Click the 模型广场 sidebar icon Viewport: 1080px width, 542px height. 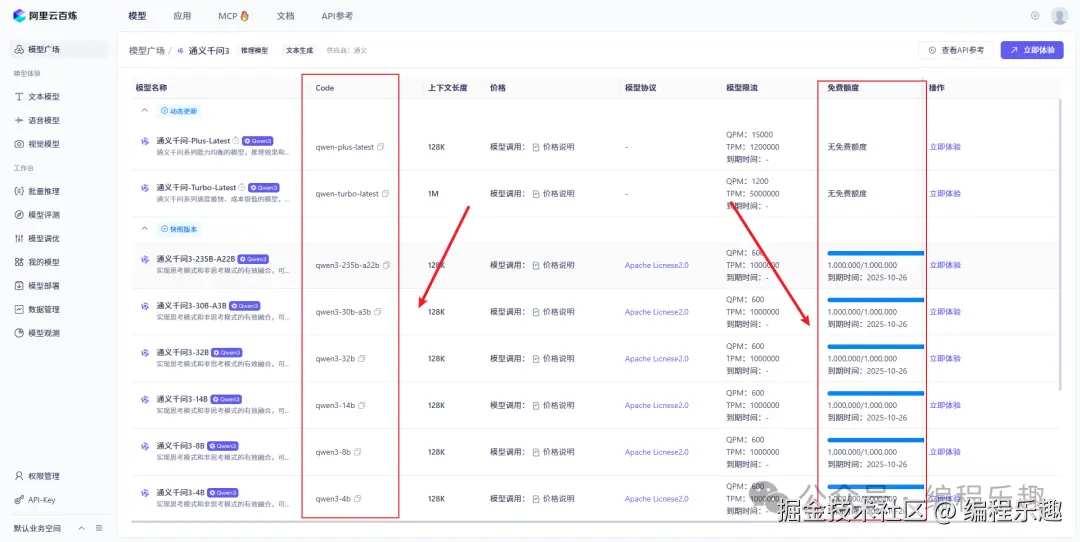pos(19,50)
